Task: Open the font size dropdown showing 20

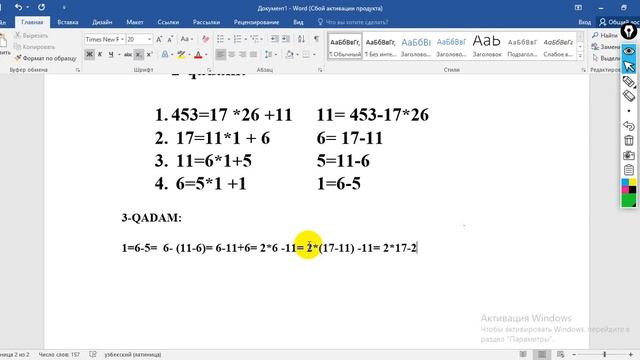Action: click(149, 39)
